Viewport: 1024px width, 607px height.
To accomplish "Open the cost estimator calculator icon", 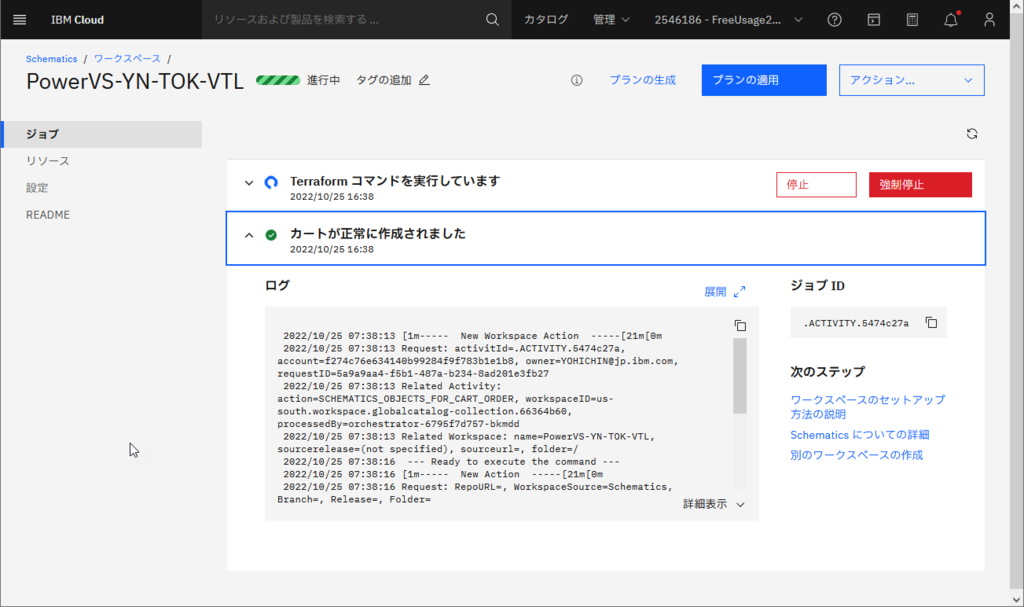I will tap(912, 20).
